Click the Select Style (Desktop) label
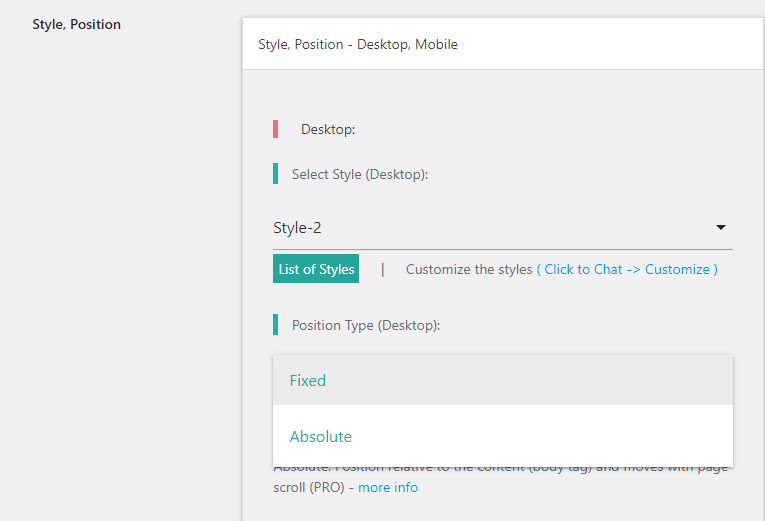Screen dimensions: 765x521 [x=360, y=174]
